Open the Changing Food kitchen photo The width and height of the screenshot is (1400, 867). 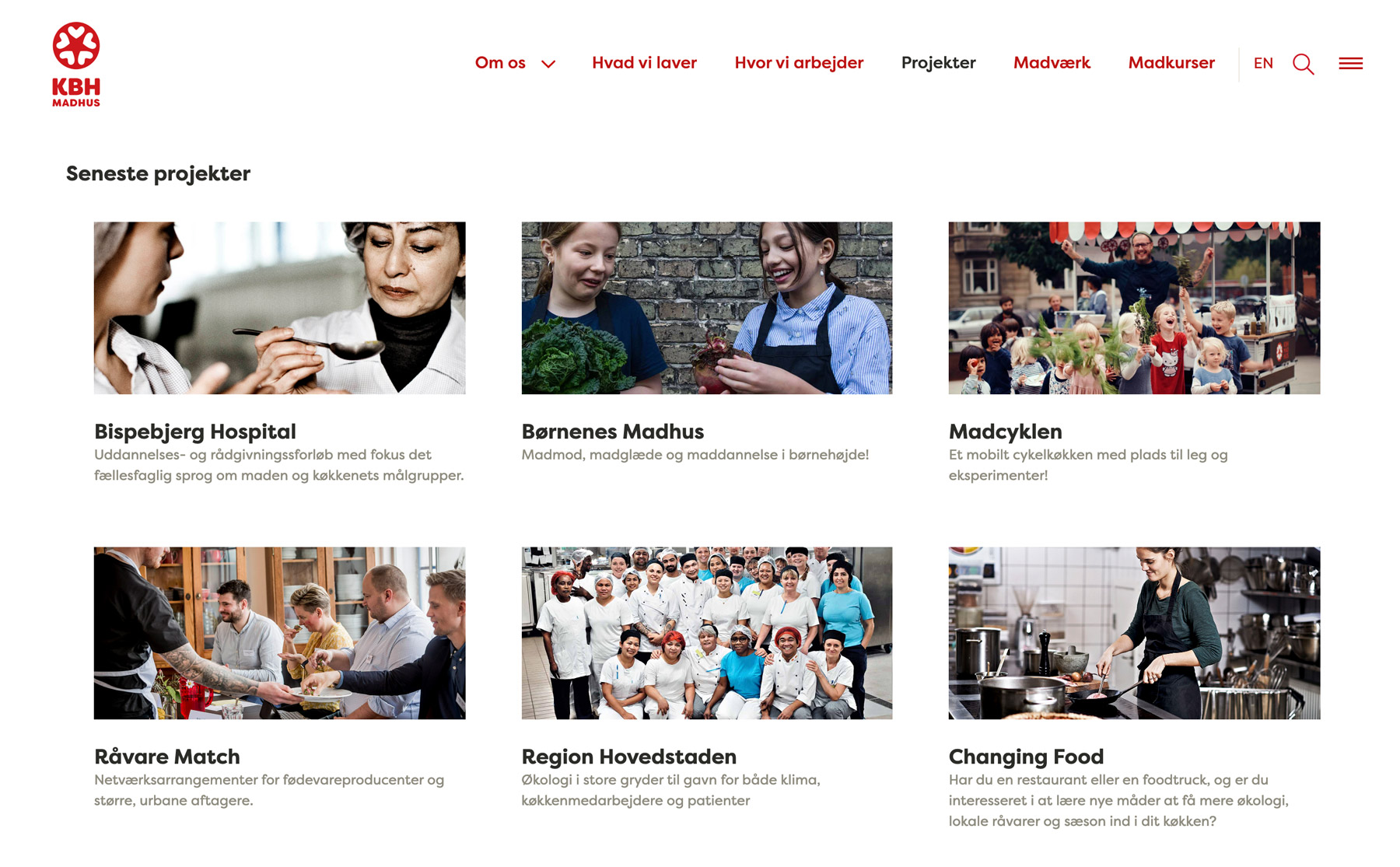pyautogui.click(x=1134, y=633)
